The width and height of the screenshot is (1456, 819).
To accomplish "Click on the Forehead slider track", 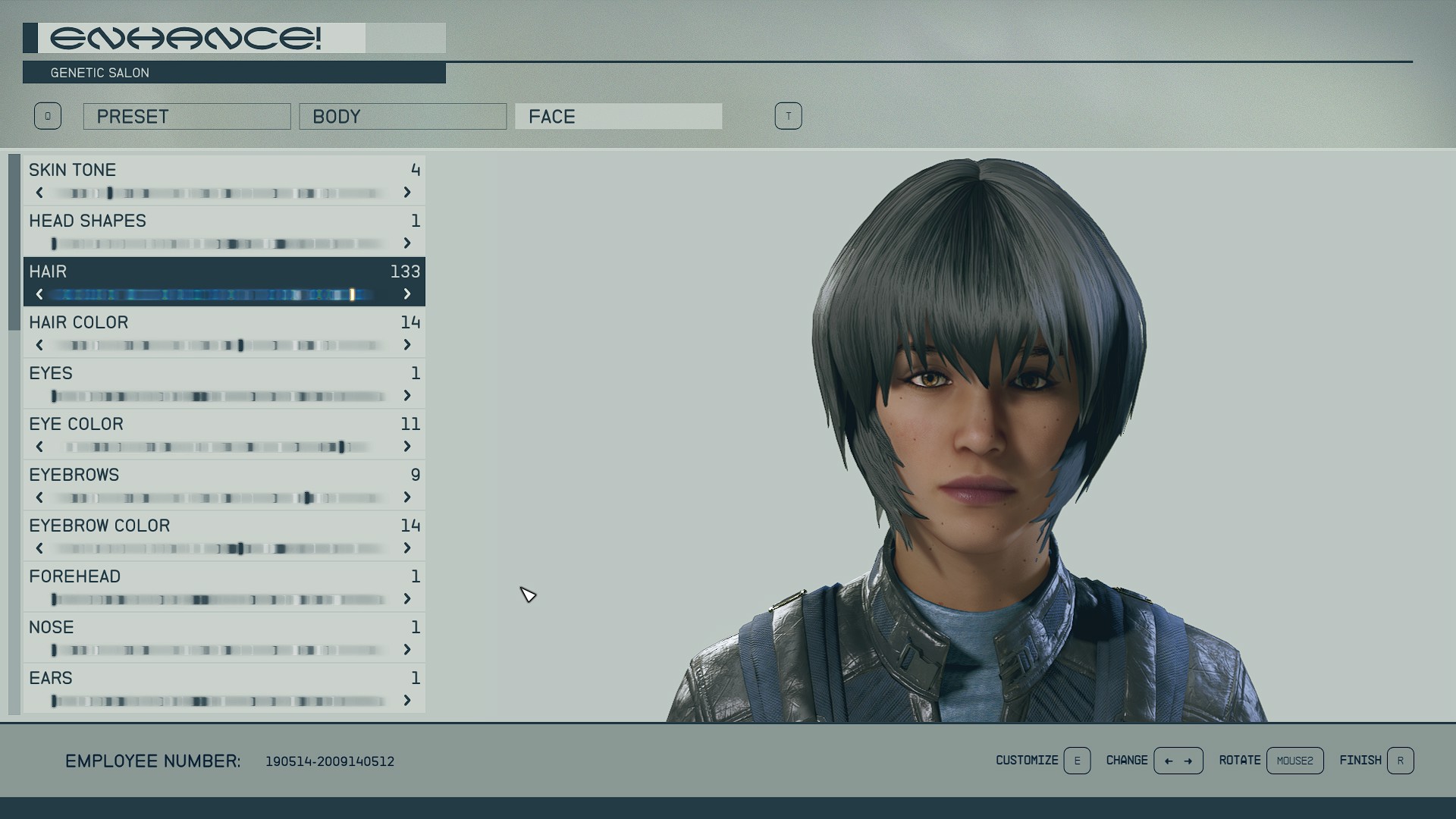I will (218, 600).
